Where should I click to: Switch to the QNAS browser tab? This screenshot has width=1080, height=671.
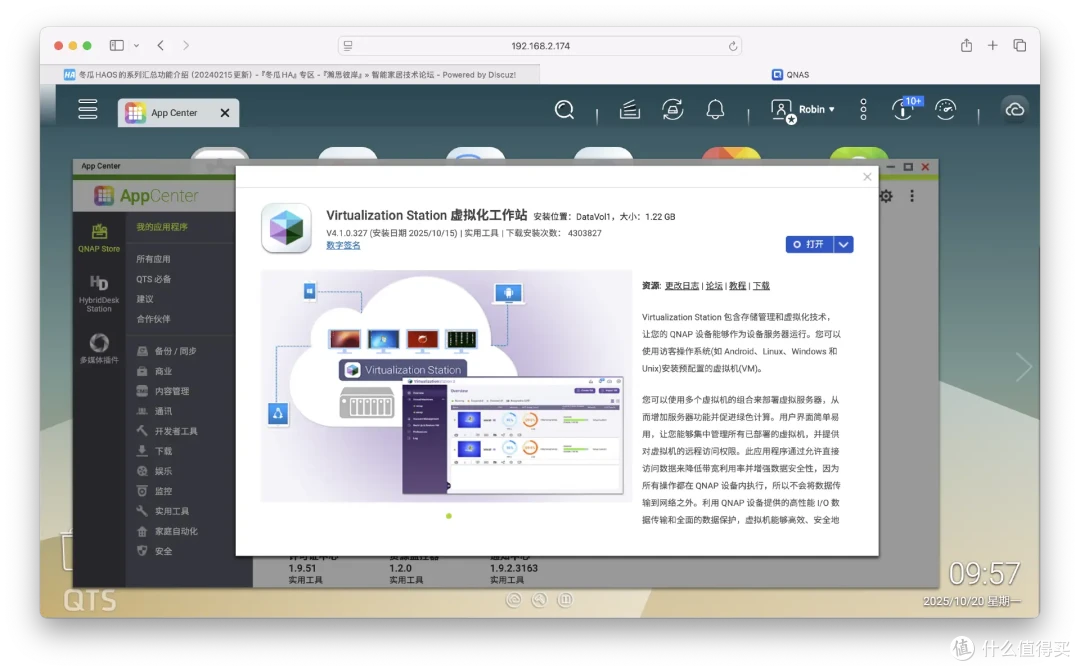tap(790, 74)
